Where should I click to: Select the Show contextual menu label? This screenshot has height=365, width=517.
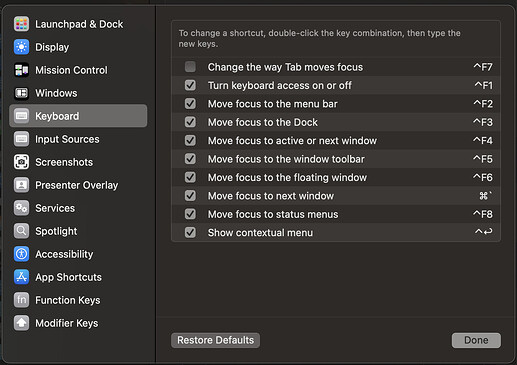click(x=260, y=233)
